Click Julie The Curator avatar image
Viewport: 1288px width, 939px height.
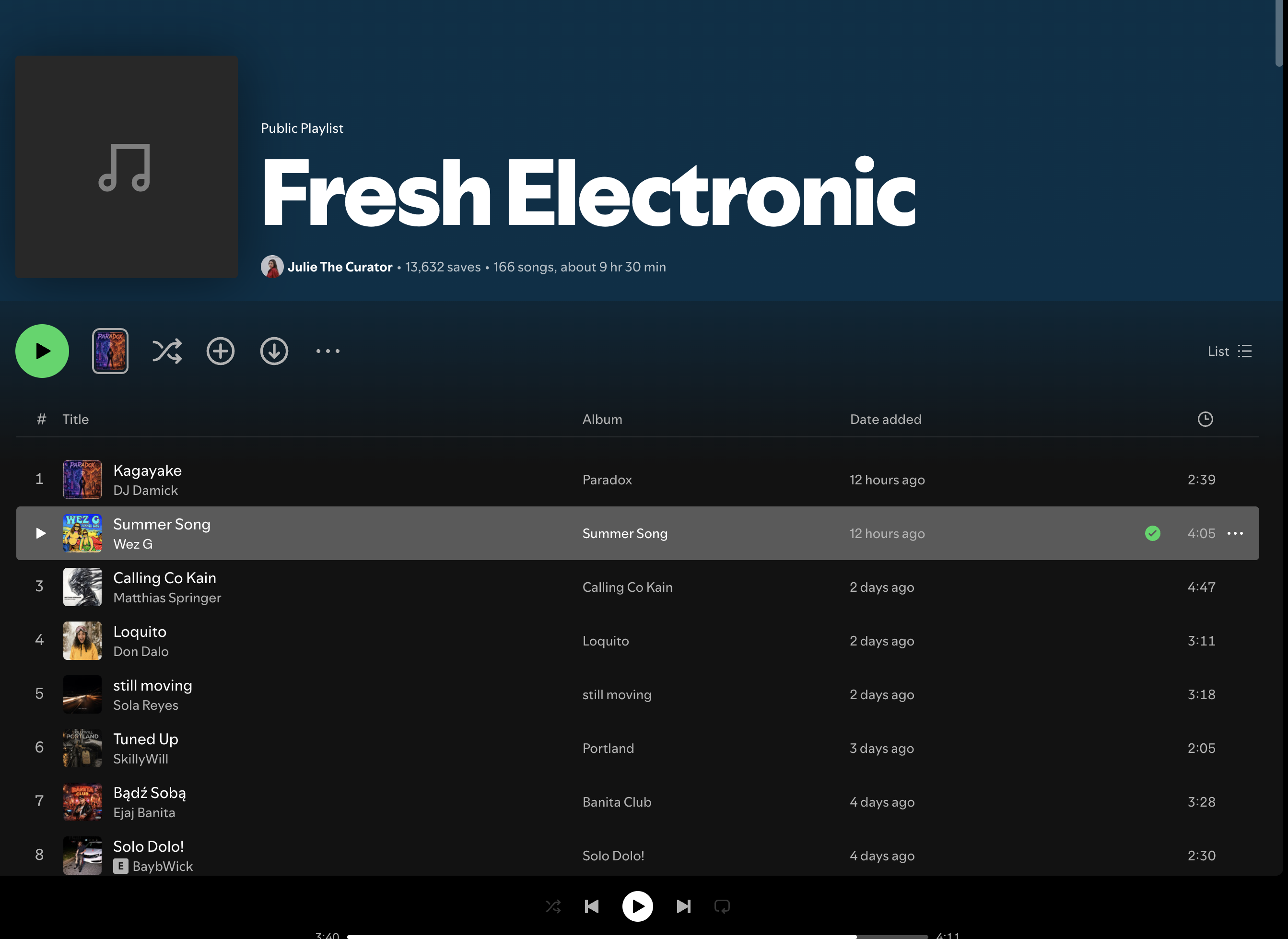tap(272, 267)
